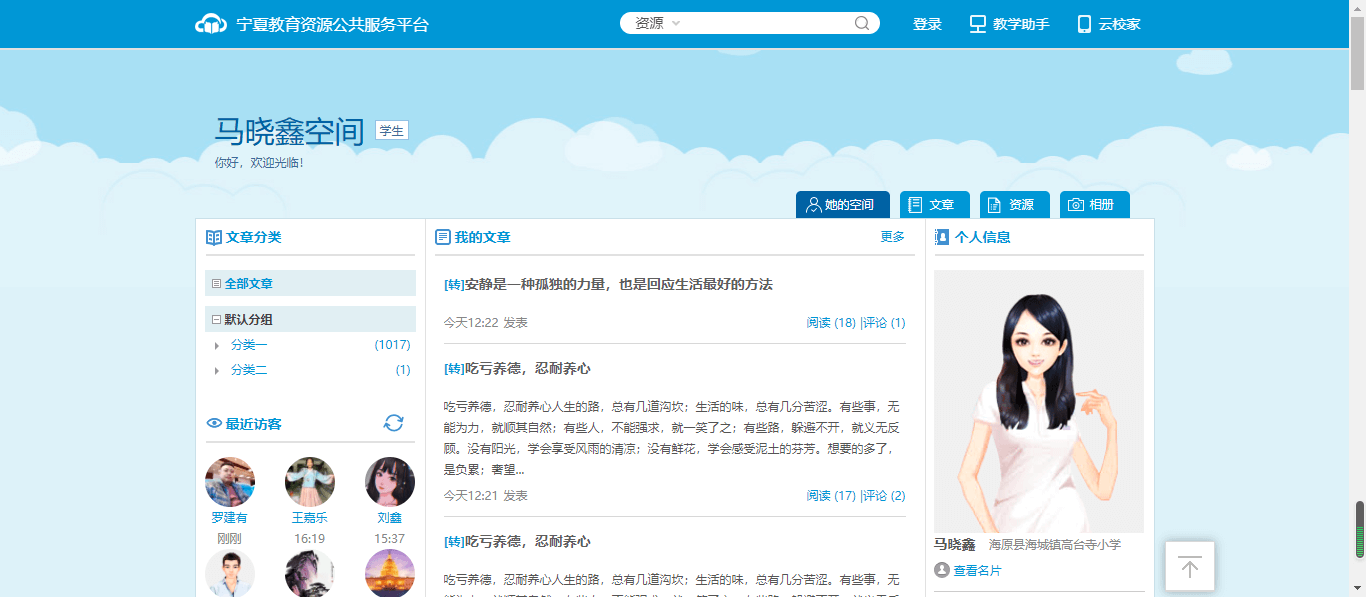Expand the 分类二 category arrow

(216, 371)
